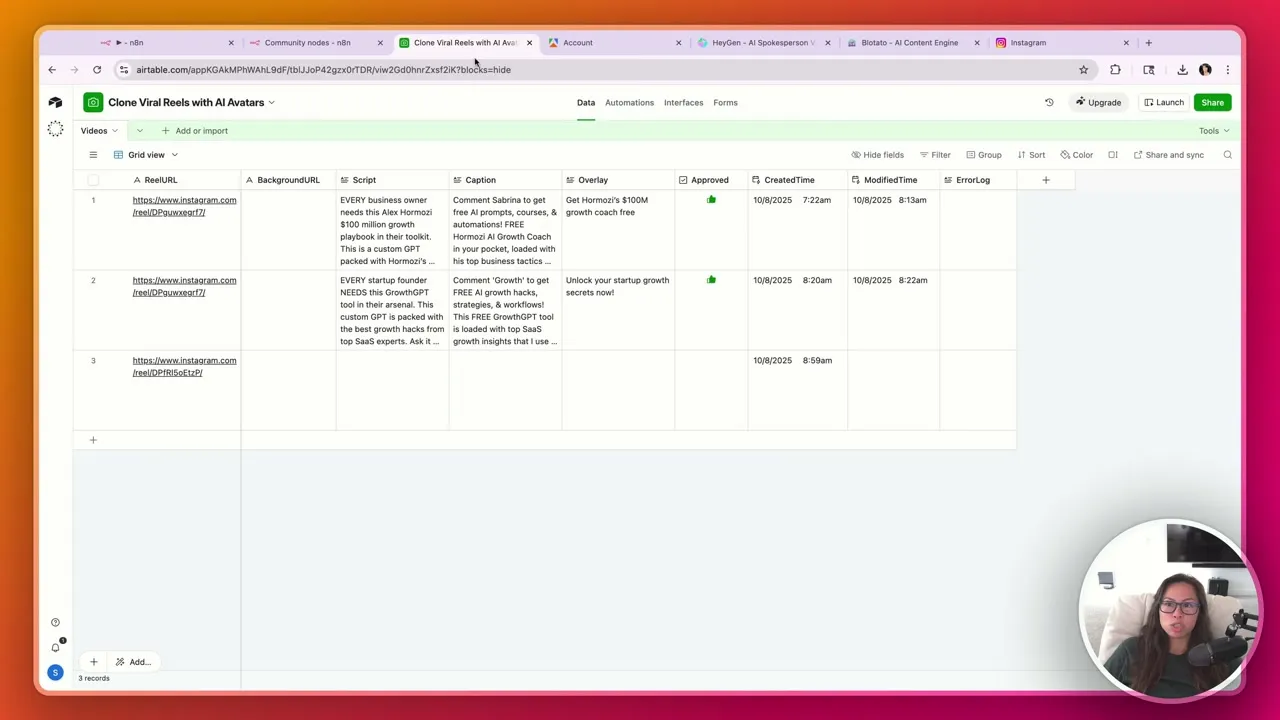Open a new browser tab
This screenshot has width=1280, height=720.
(1148, 43)
